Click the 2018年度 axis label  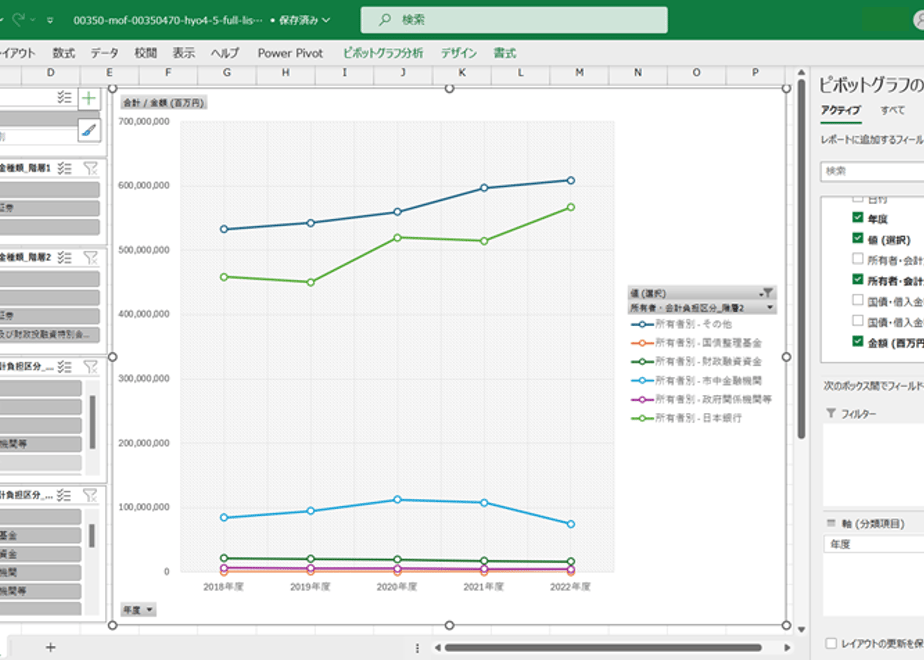[223, 587]
